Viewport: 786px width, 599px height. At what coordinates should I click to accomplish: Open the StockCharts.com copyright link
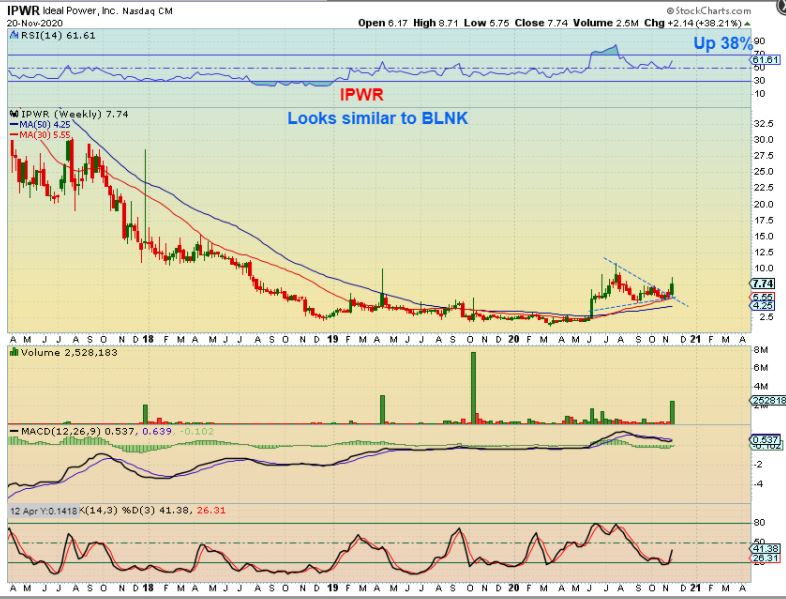[709, 11]
